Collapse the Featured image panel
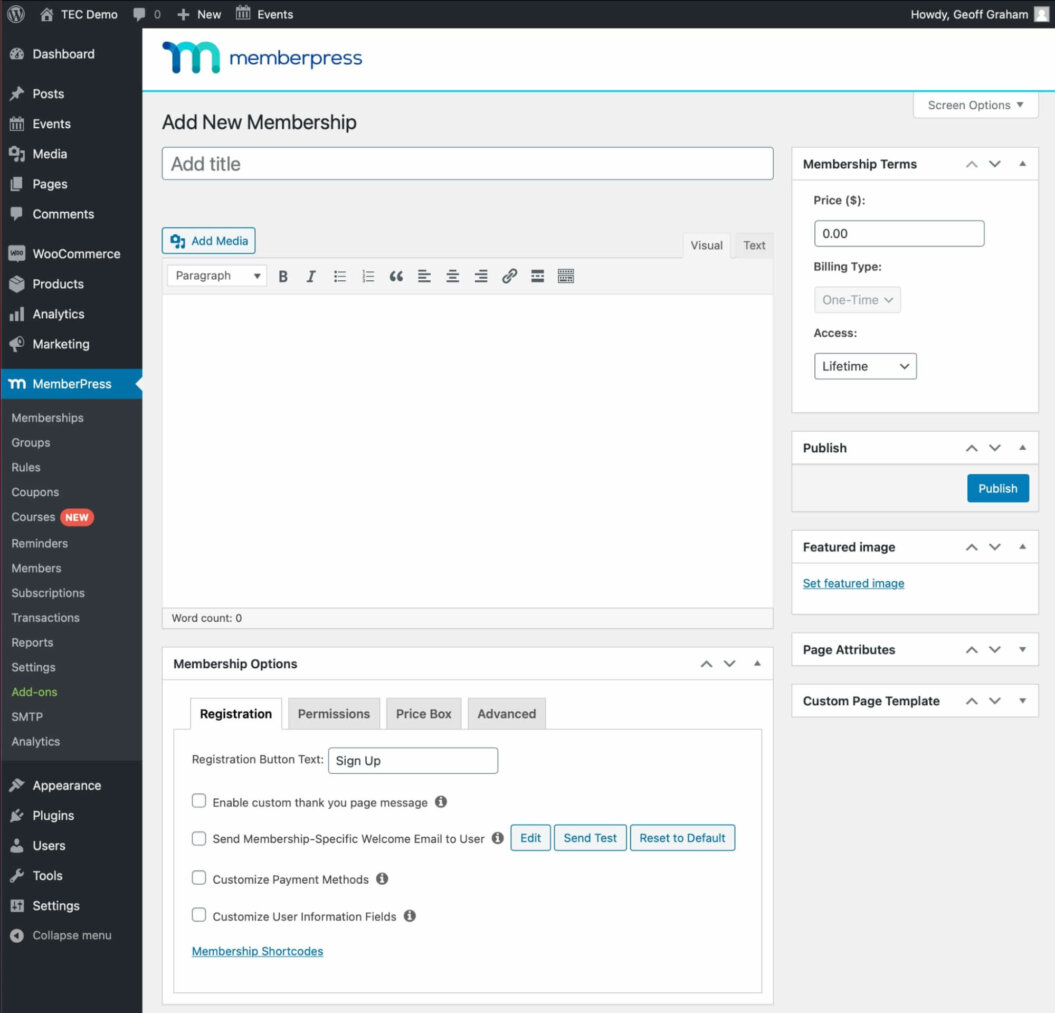This screenshot has width=1055, height=1013. click(x=1023, y=547)
